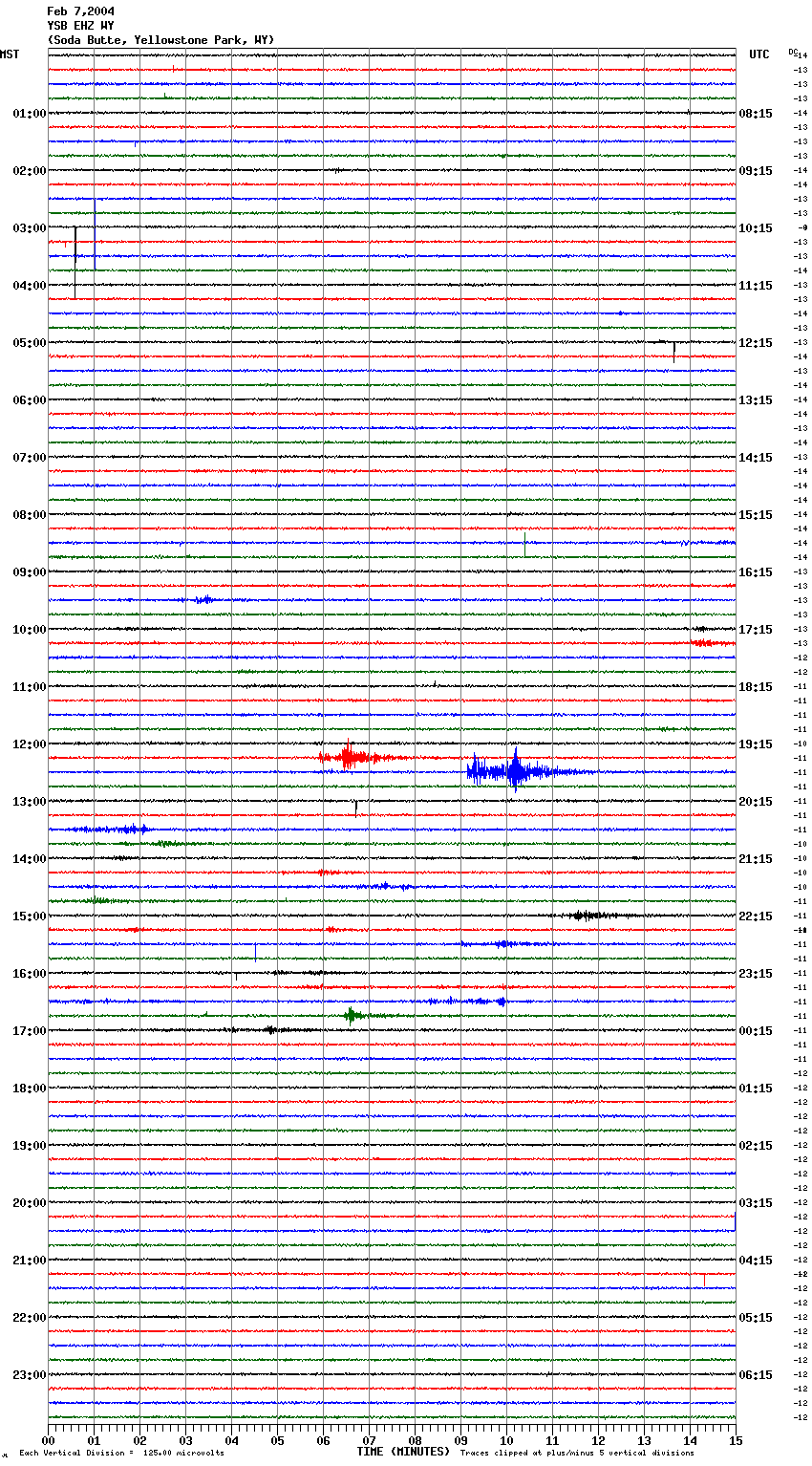
Task: Select the 10:00 MST row label
Action: [29, 630]
